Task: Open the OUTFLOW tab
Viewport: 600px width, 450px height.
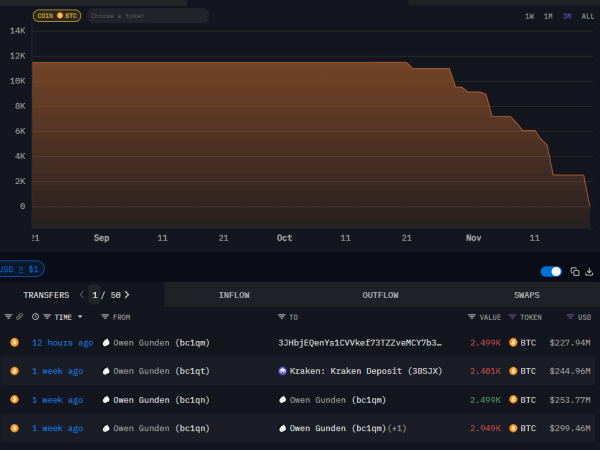Action: pos(380,295)
